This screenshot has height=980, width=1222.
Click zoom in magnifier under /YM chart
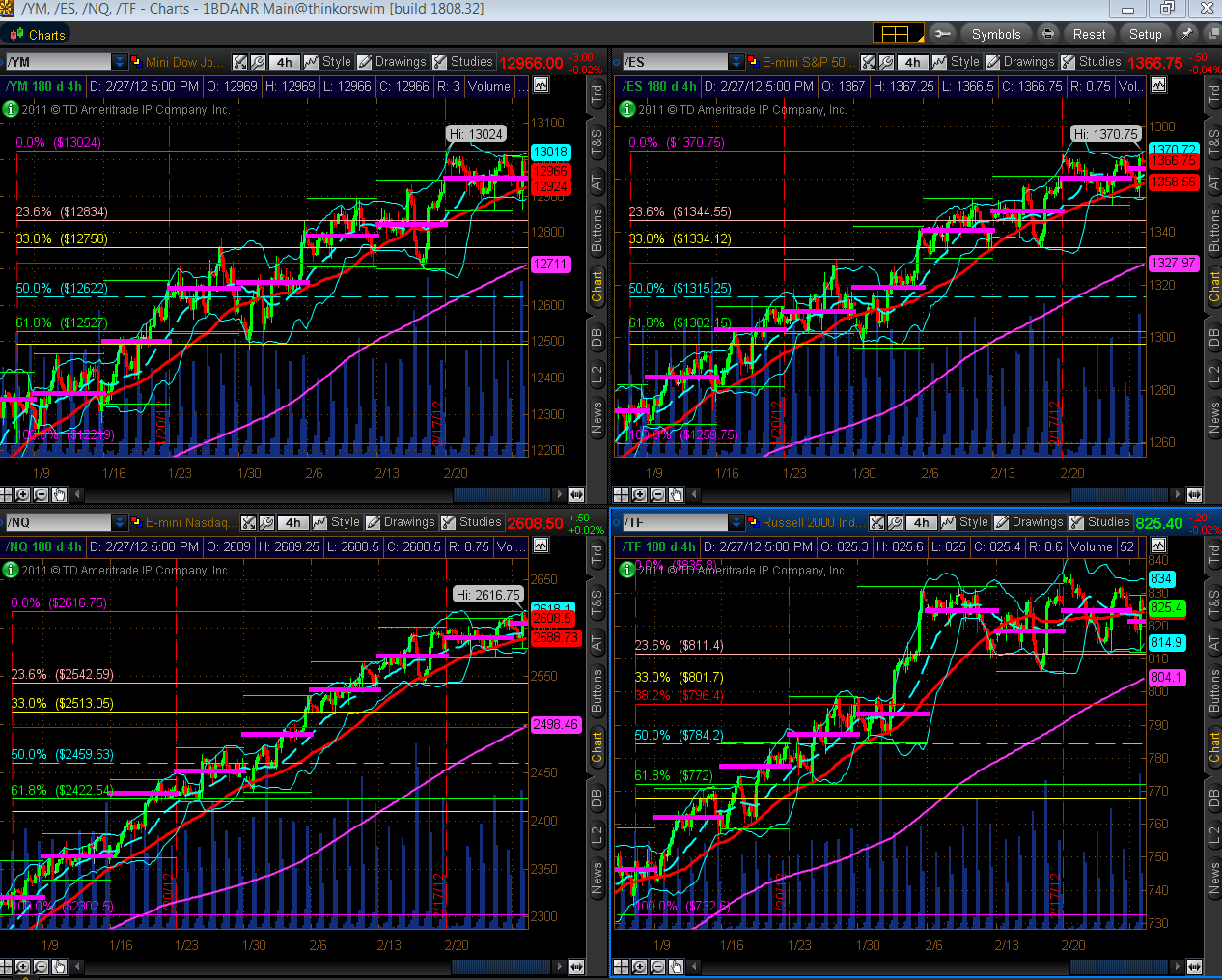click(x=22, y=494)
